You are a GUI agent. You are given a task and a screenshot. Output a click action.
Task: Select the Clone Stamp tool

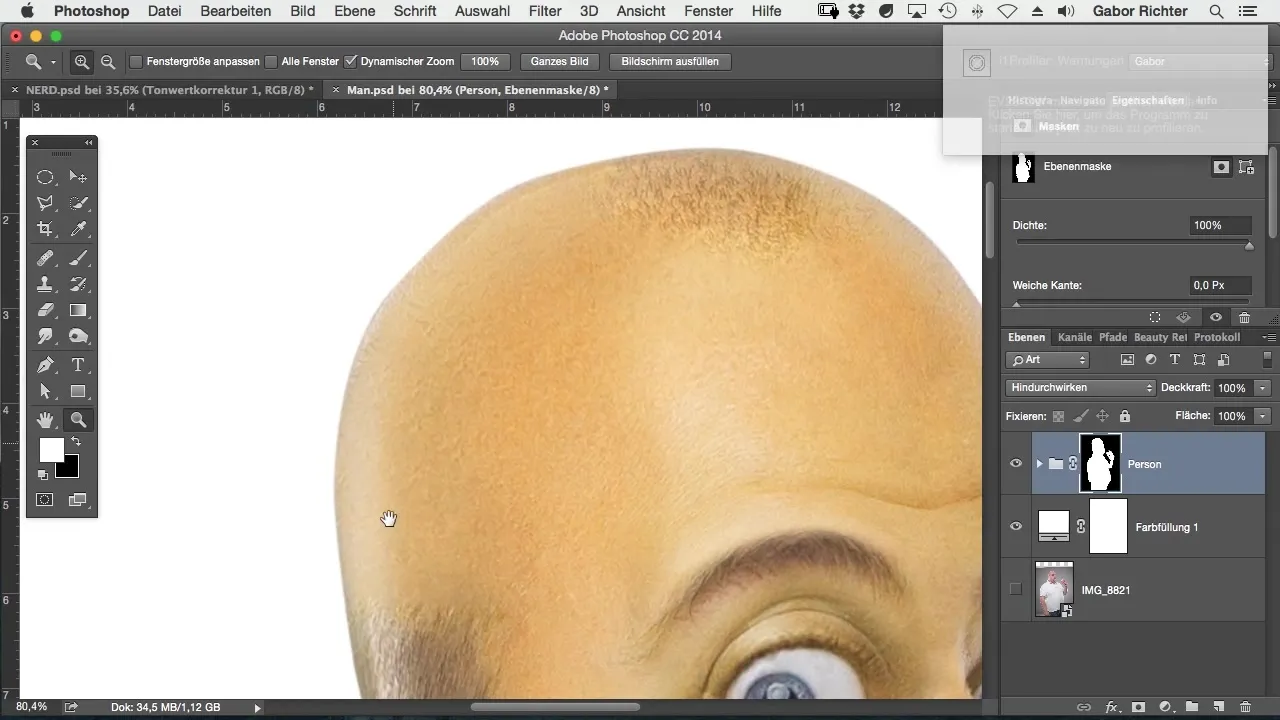pyautogui.click(x=45, y=284)
